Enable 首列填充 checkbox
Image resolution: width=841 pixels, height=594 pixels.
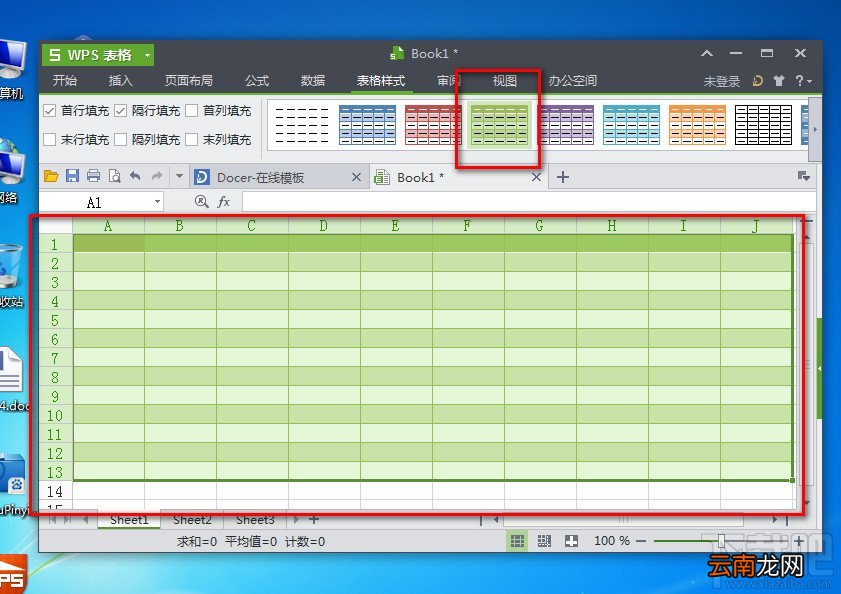[191, 111]
